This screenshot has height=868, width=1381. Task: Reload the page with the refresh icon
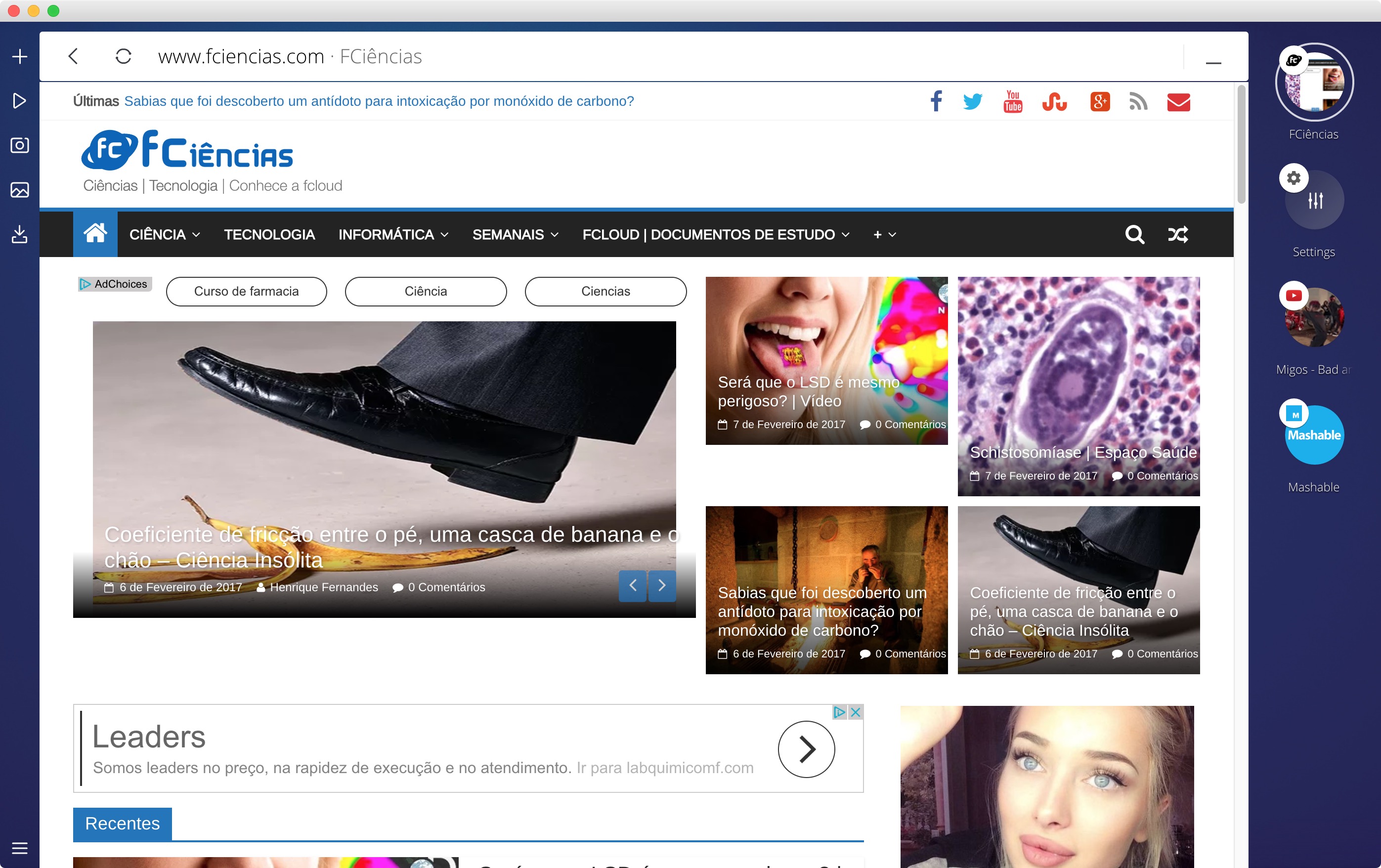click(123, 56)
